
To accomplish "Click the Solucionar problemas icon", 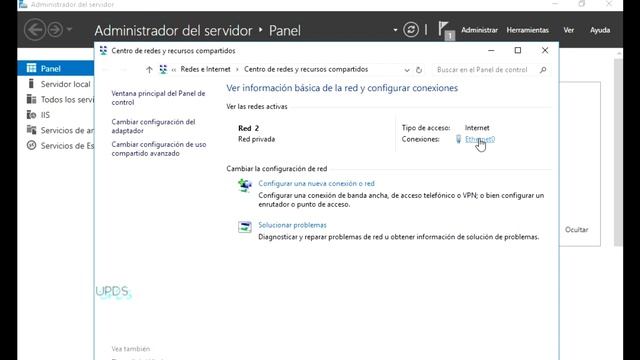I will tap(245, 227).
